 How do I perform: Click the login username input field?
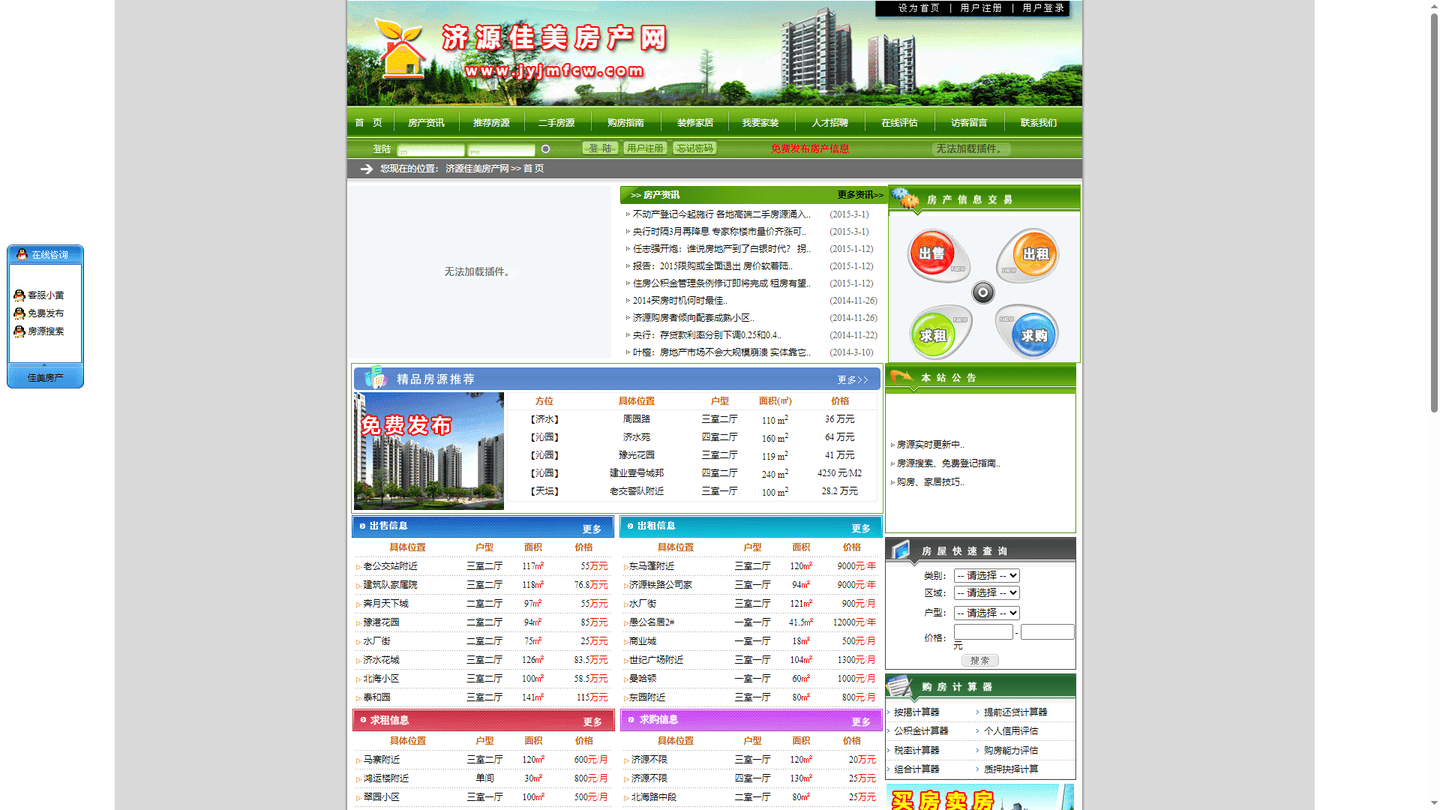click(430, 150)
